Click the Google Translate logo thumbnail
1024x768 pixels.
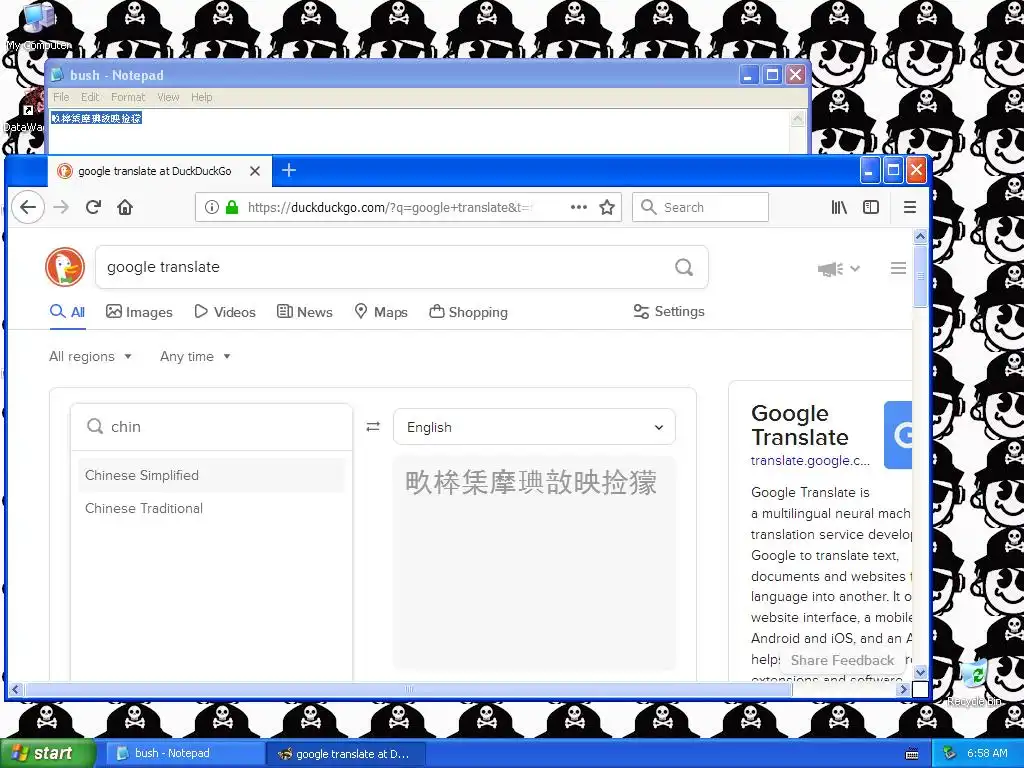898,435
